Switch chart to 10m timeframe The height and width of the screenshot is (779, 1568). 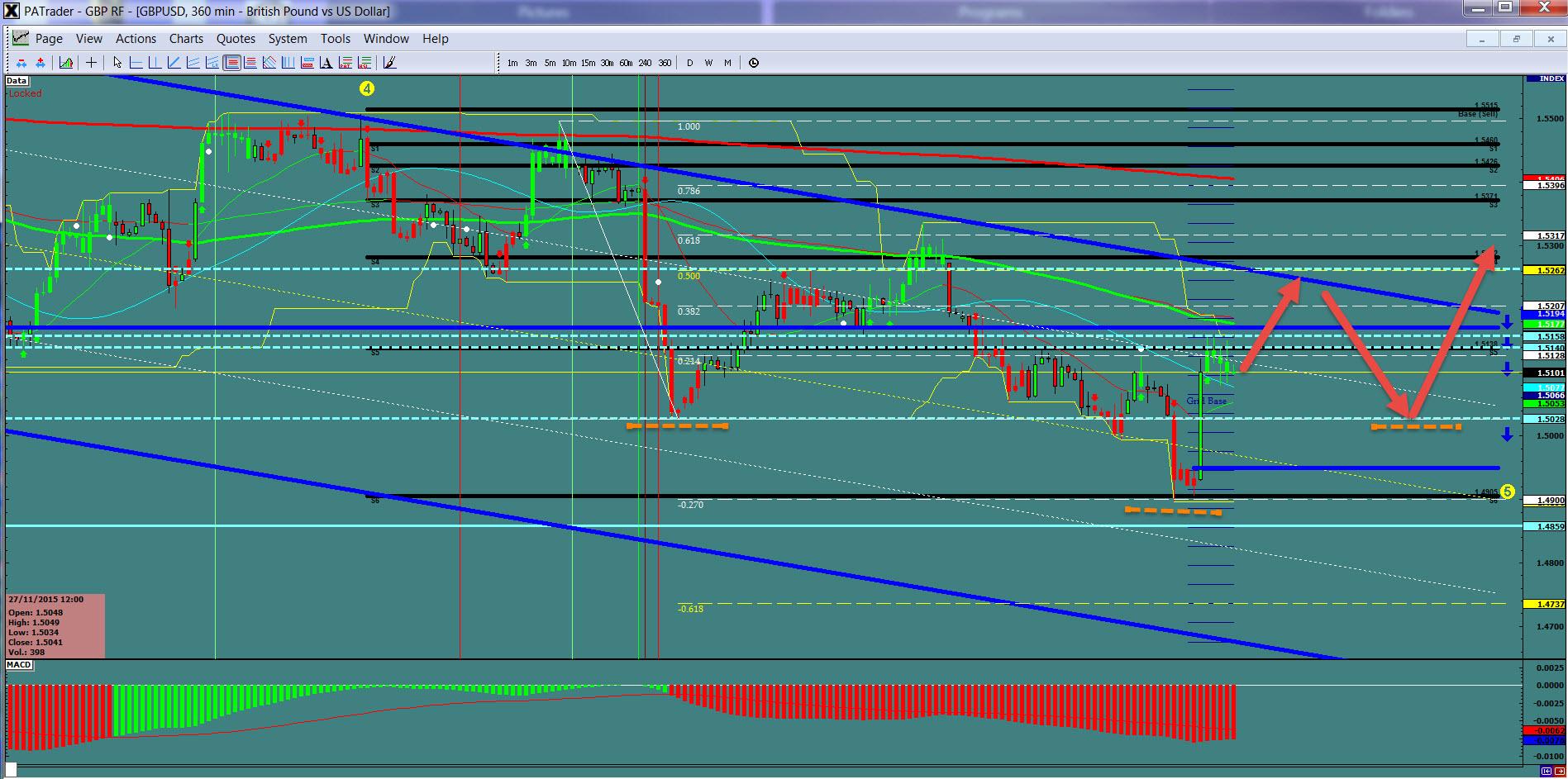[569, 63]
